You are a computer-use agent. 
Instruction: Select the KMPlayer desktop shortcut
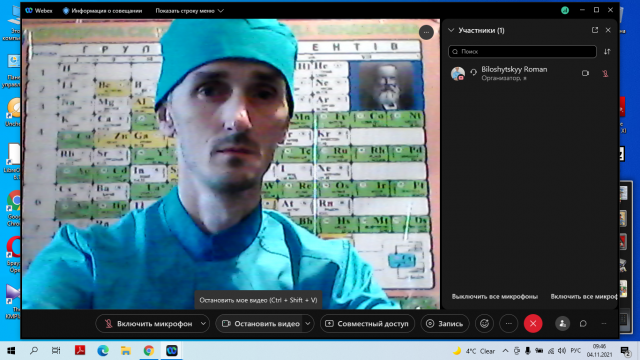[x=13, y=302]
